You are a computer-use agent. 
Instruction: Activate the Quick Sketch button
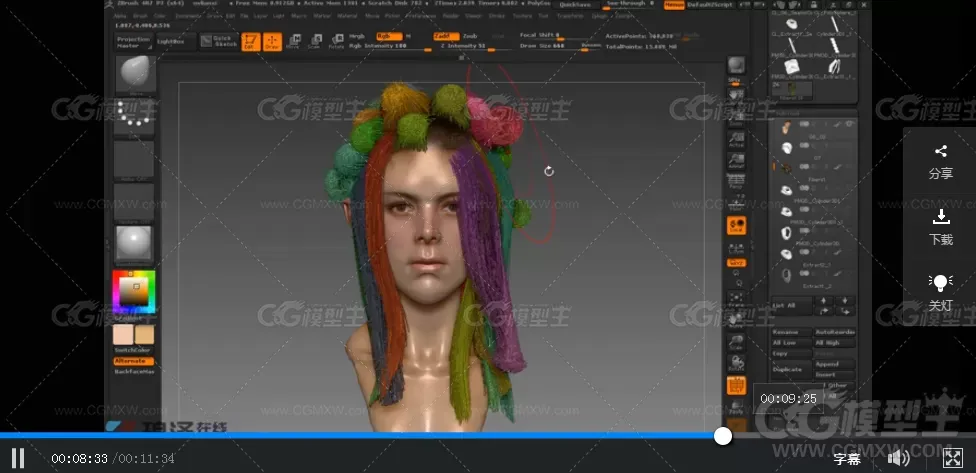click(x=220, y=42)
